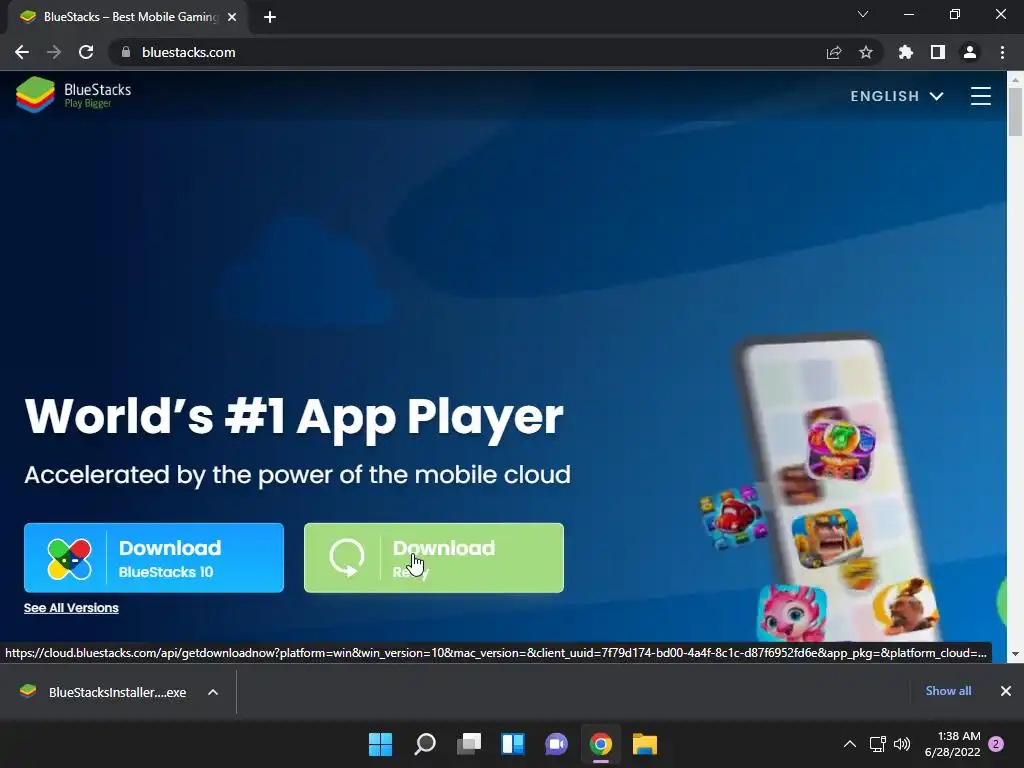Open the hamburger menu on BlueStacks site

980,96
